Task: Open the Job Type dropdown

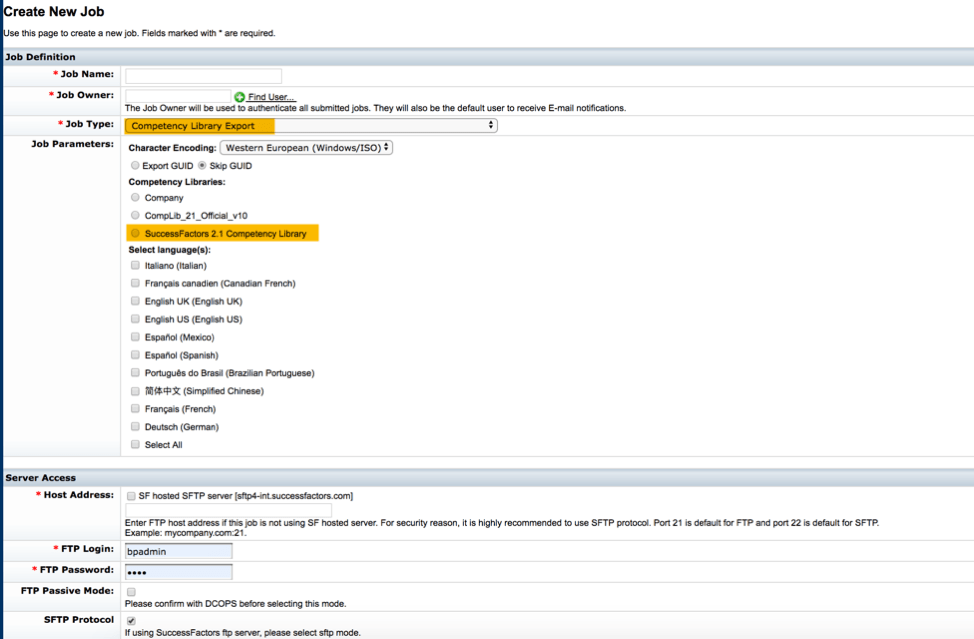Action: tap(311, 126)
